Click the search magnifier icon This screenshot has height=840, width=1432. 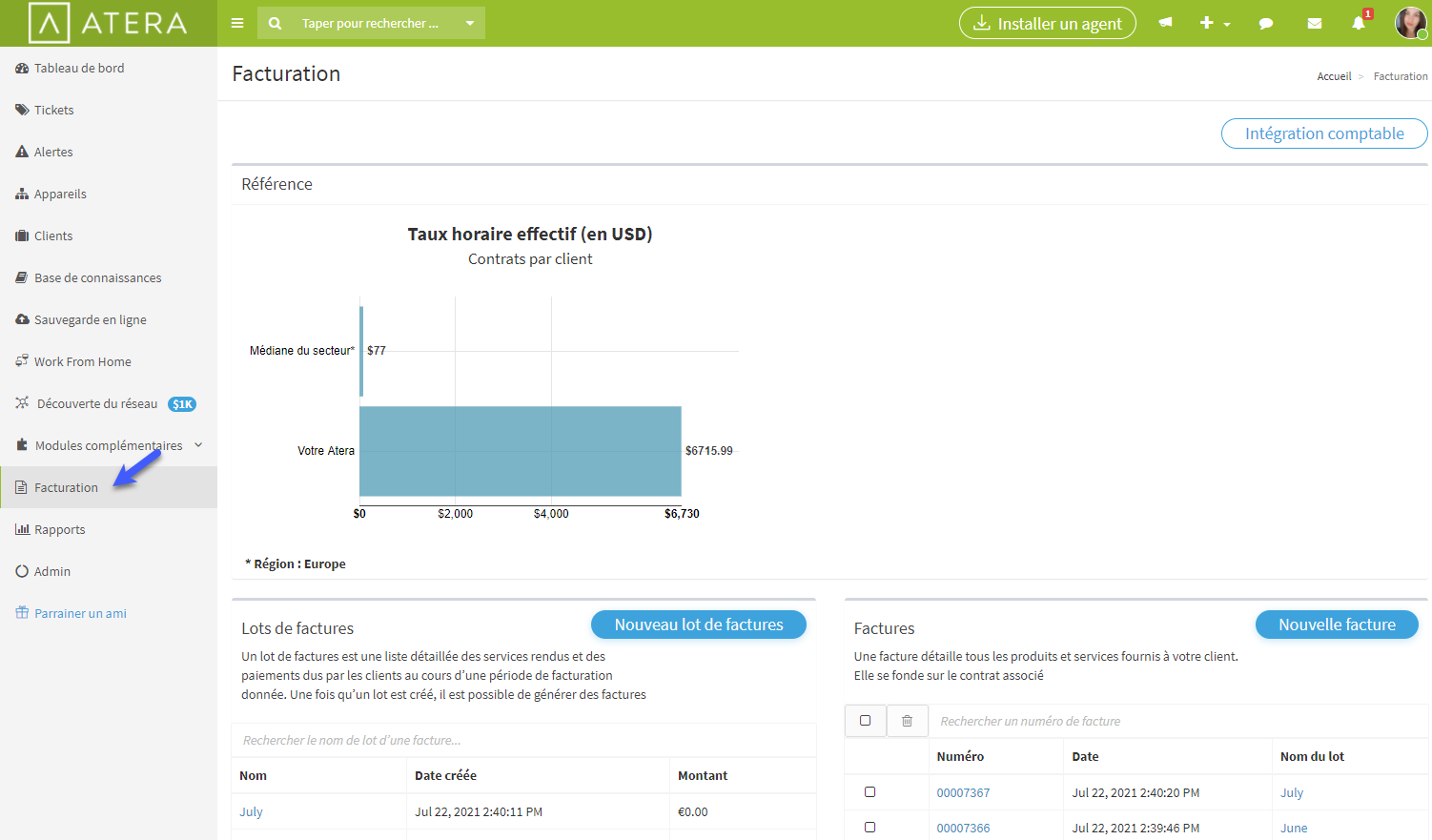coord(275,23)
